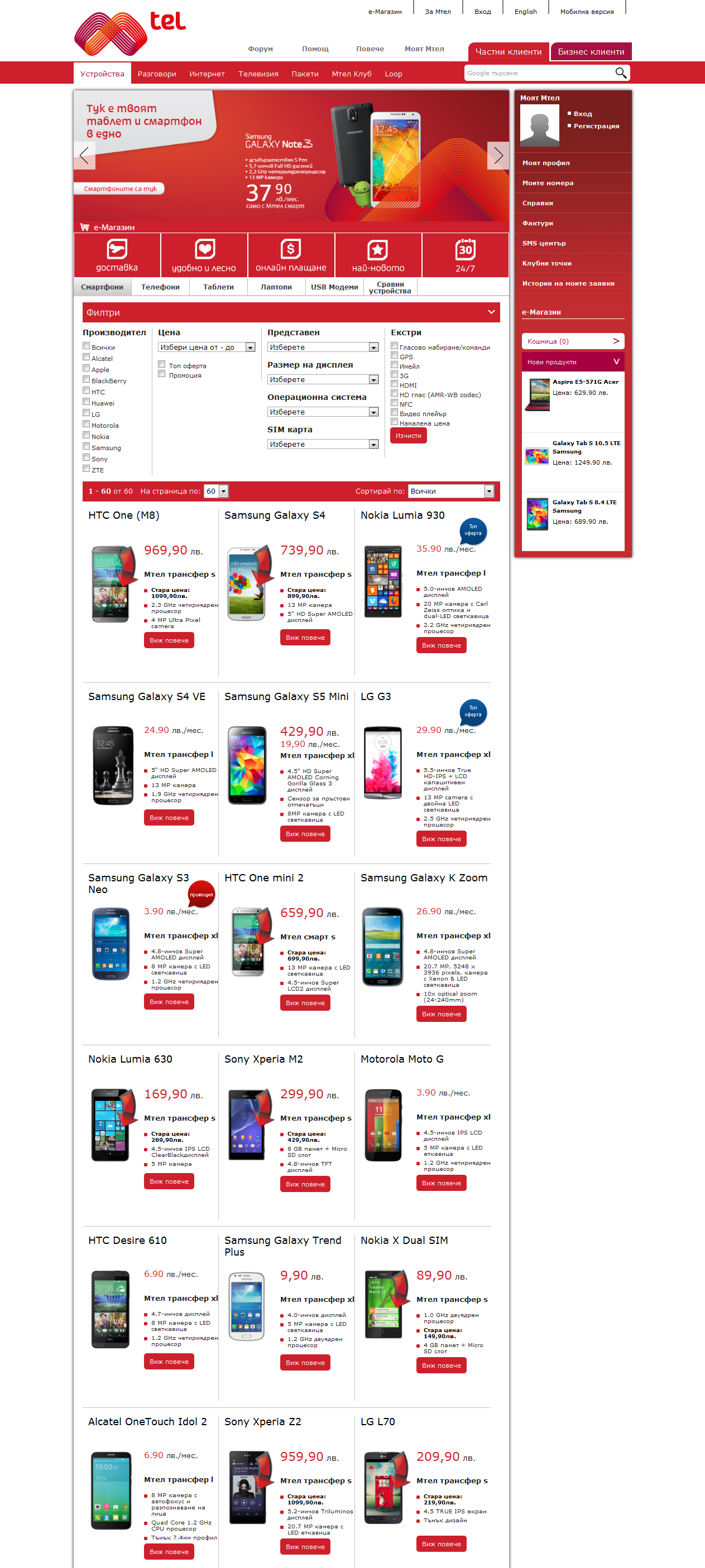
Task: Click the heart icon for easy shopping
Action: (204, 249)
